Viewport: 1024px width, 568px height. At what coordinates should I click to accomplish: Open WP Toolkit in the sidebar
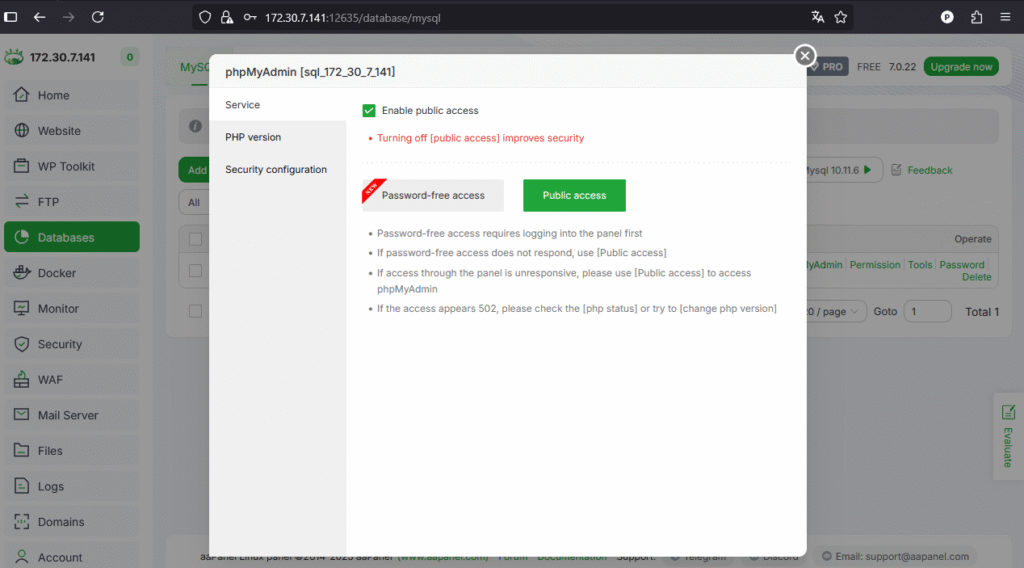click(x=72, y=166)
